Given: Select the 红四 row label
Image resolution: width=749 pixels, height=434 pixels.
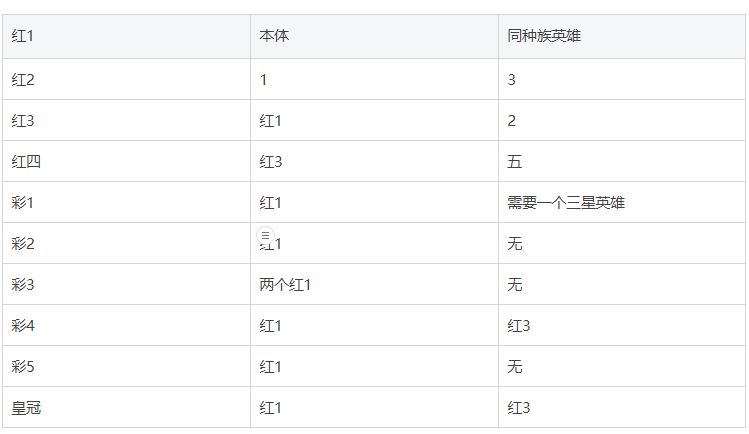Looking at the screenshot, I should 25,162.
